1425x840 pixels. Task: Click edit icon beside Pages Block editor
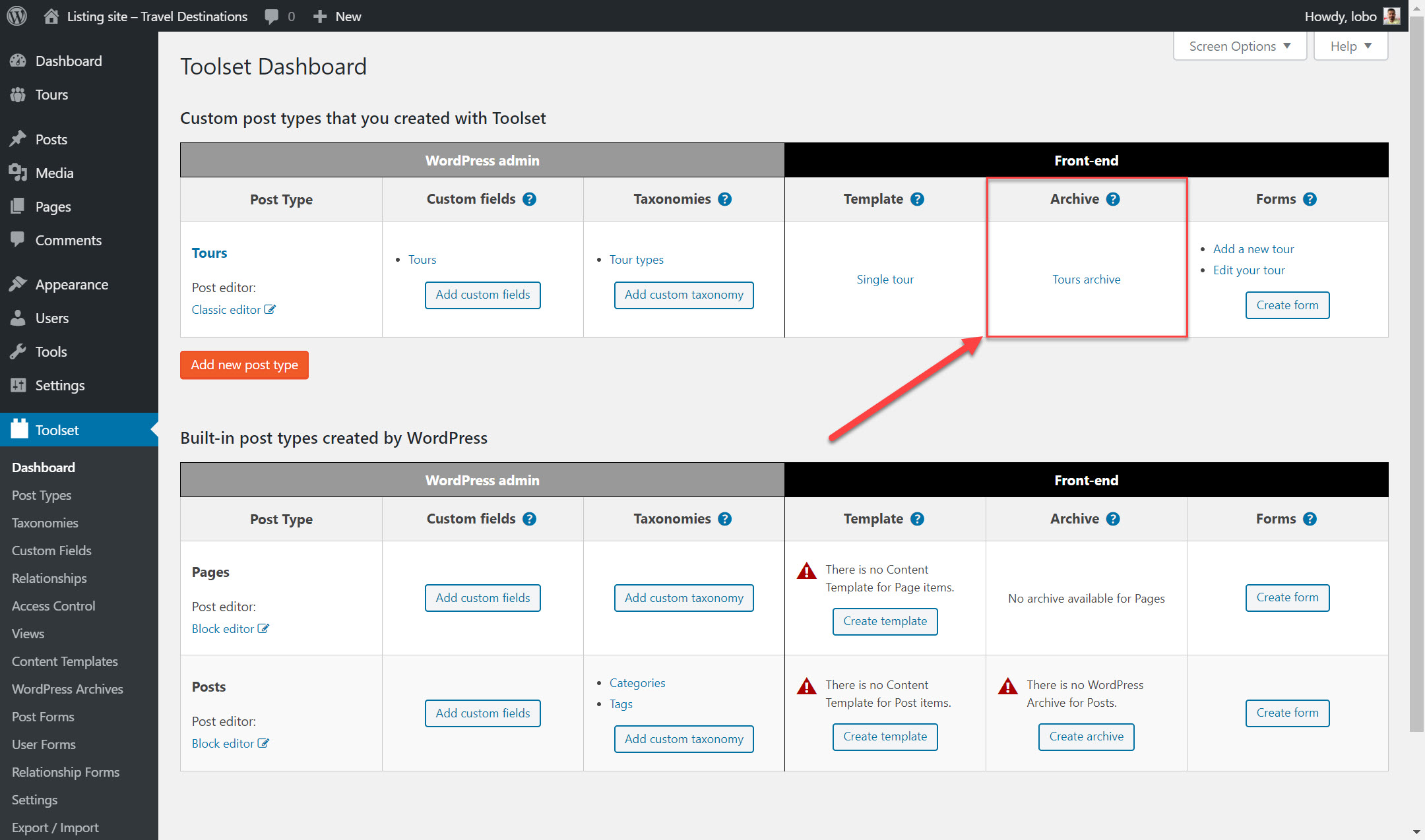click(263, 628)
